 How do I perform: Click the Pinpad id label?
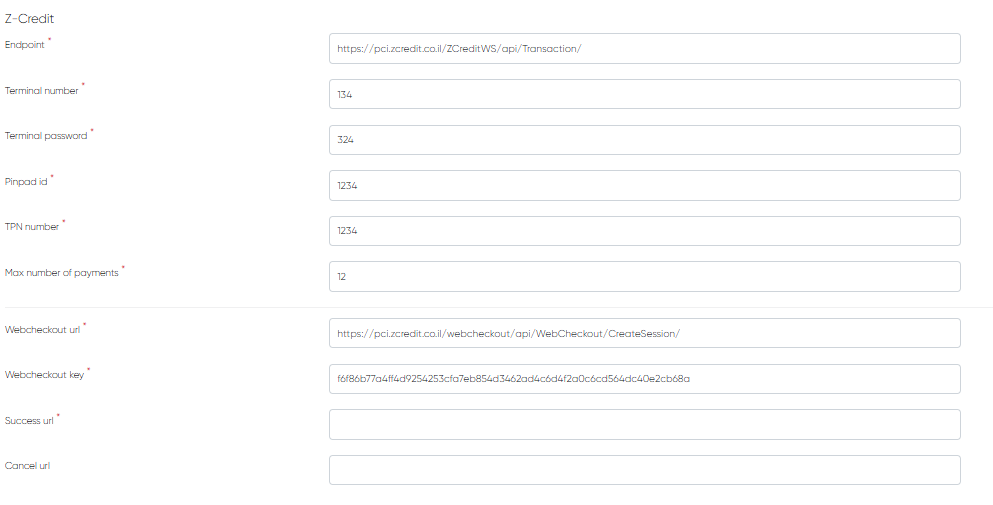coord(26,181)
